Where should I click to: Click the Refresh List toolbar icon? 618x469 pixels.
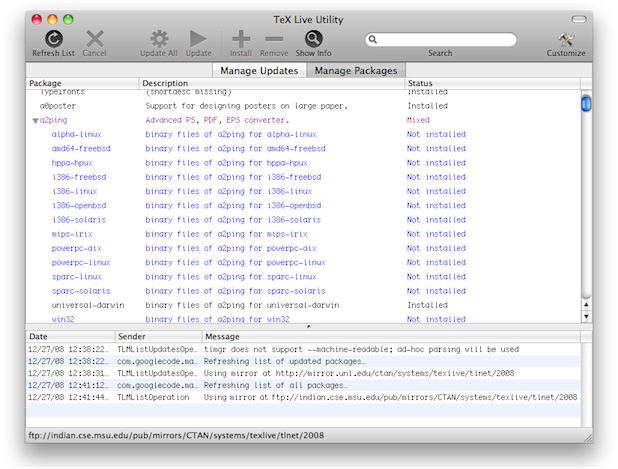point(54,39)
